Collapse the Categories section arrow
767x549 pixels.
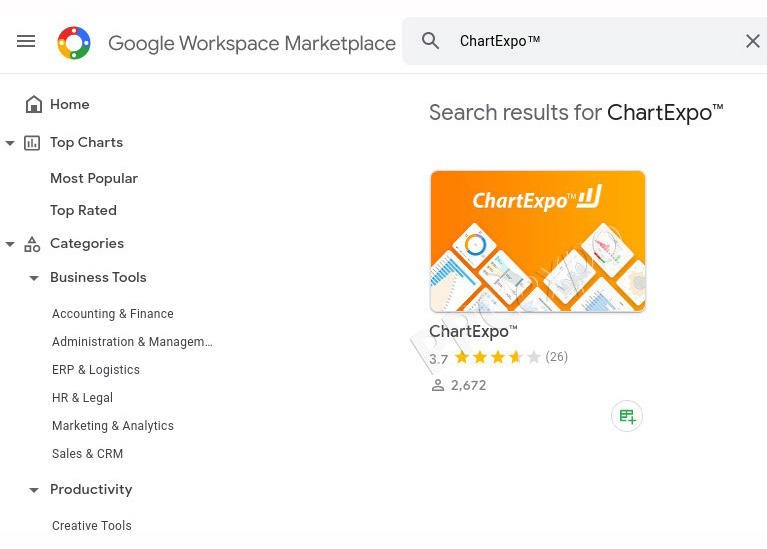point(10,244)
